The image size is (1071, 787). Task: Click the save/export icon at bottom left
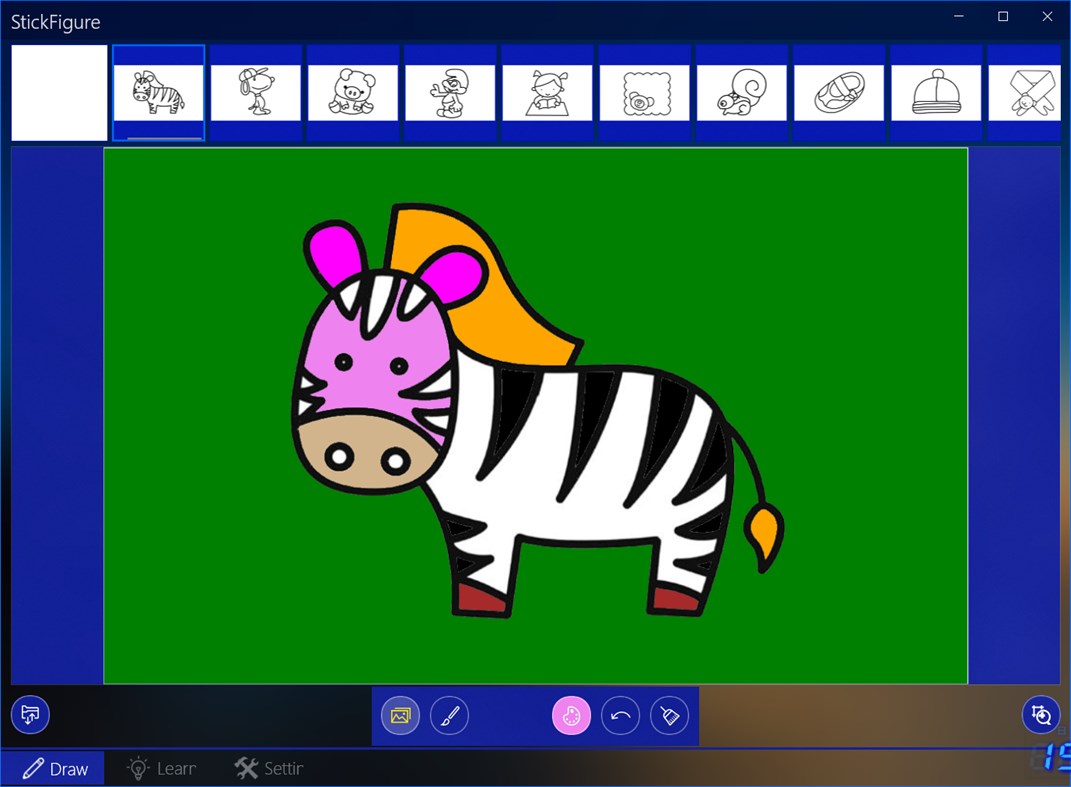point(30,715)
